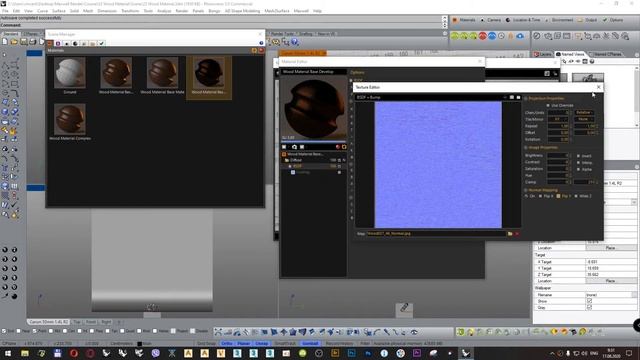Open the Wallpaper Filename dropdown
This screenshot has width=640, height=360.
click(633, 295)
